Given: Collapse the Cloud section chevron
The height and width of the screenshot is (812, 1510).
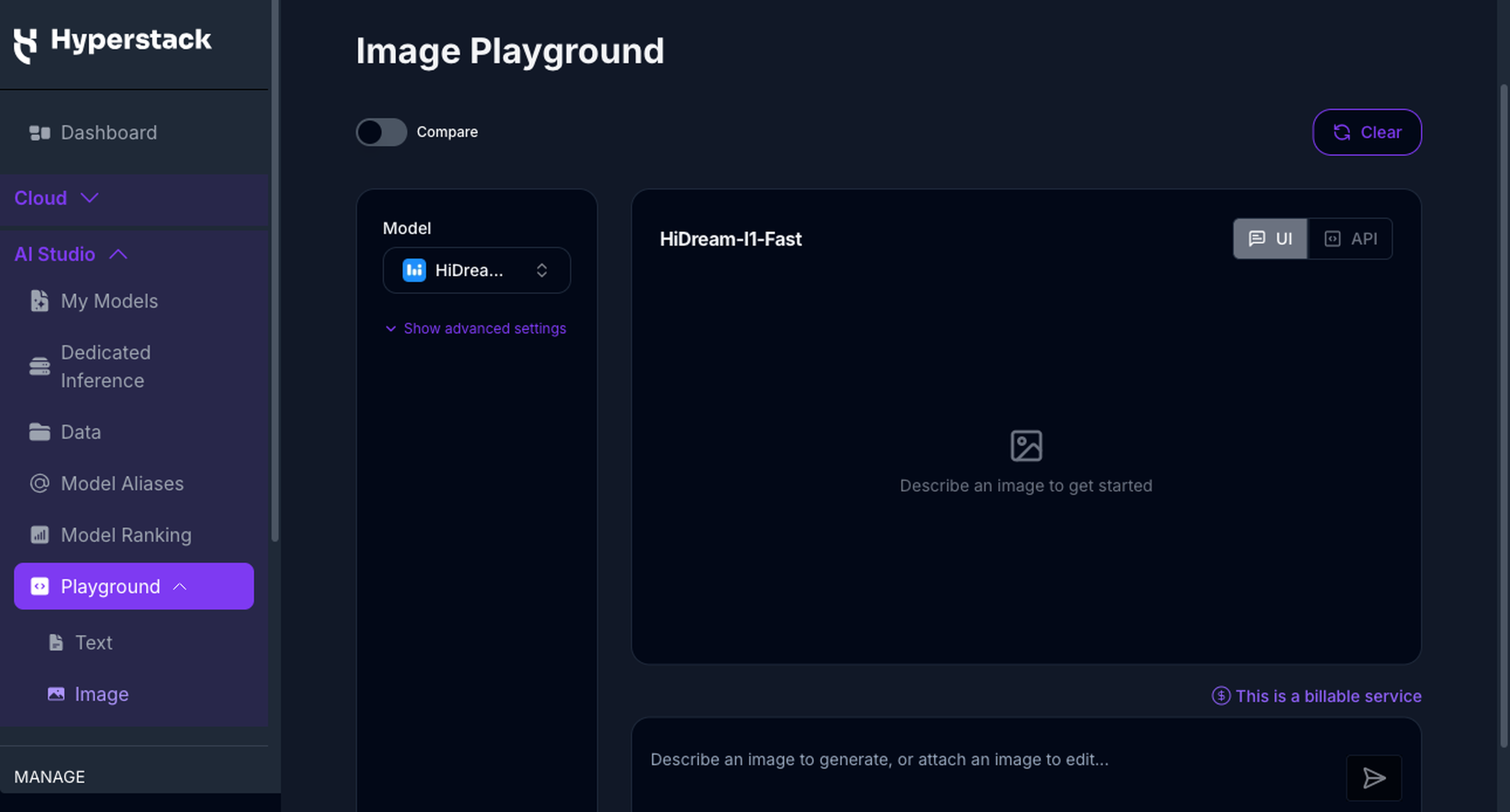Looking at the screenshot, I should pyautogui.click(x=90, y=198).
